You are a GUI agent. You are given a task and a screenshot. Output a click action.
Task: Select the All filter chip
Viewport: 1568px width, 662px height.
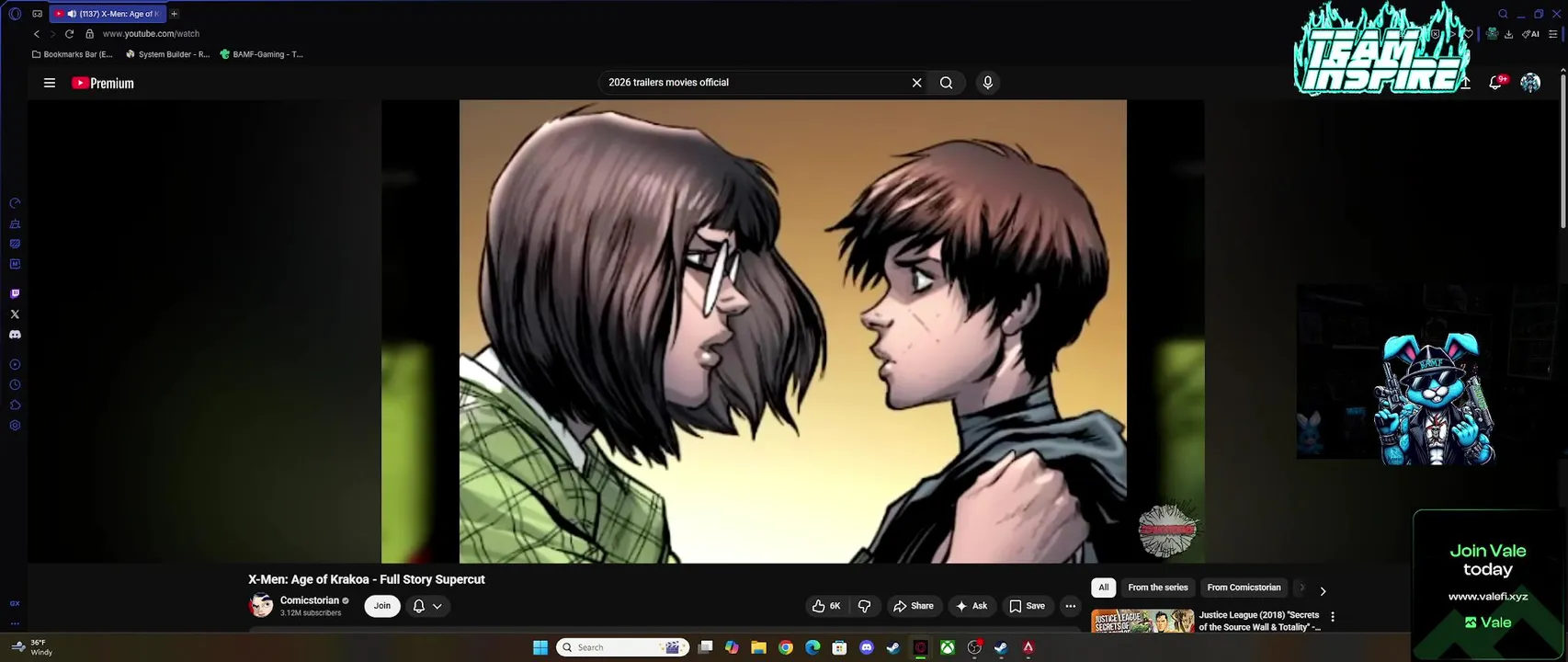(1104, 588)
